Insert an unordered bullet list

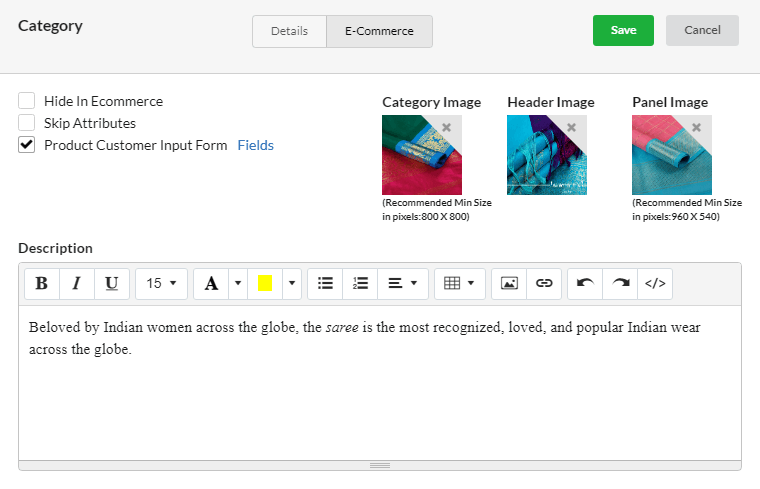coord(325,284)
